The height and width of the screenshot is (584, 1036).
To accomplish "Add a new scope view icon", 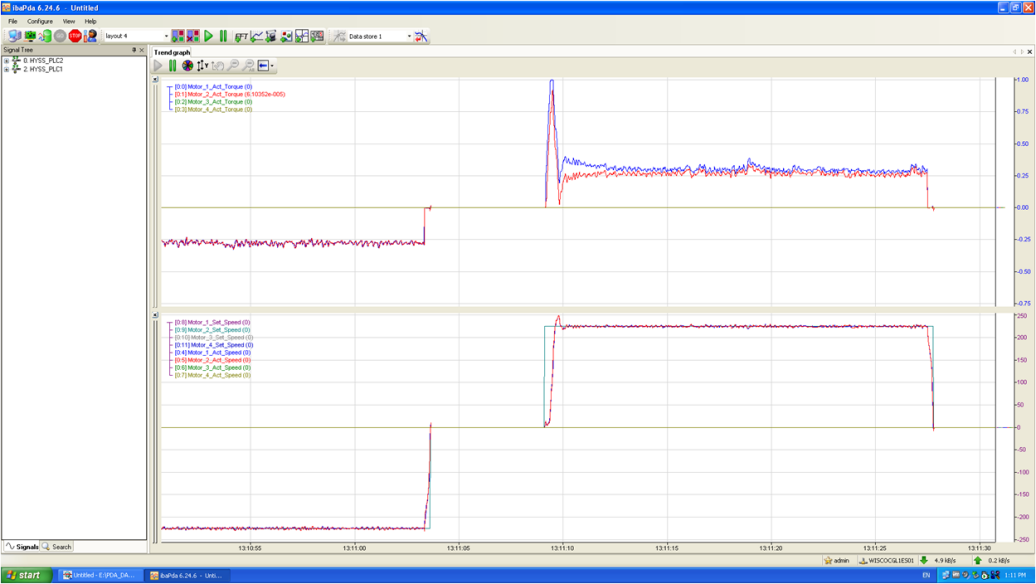I will click(x=271, y=36).
